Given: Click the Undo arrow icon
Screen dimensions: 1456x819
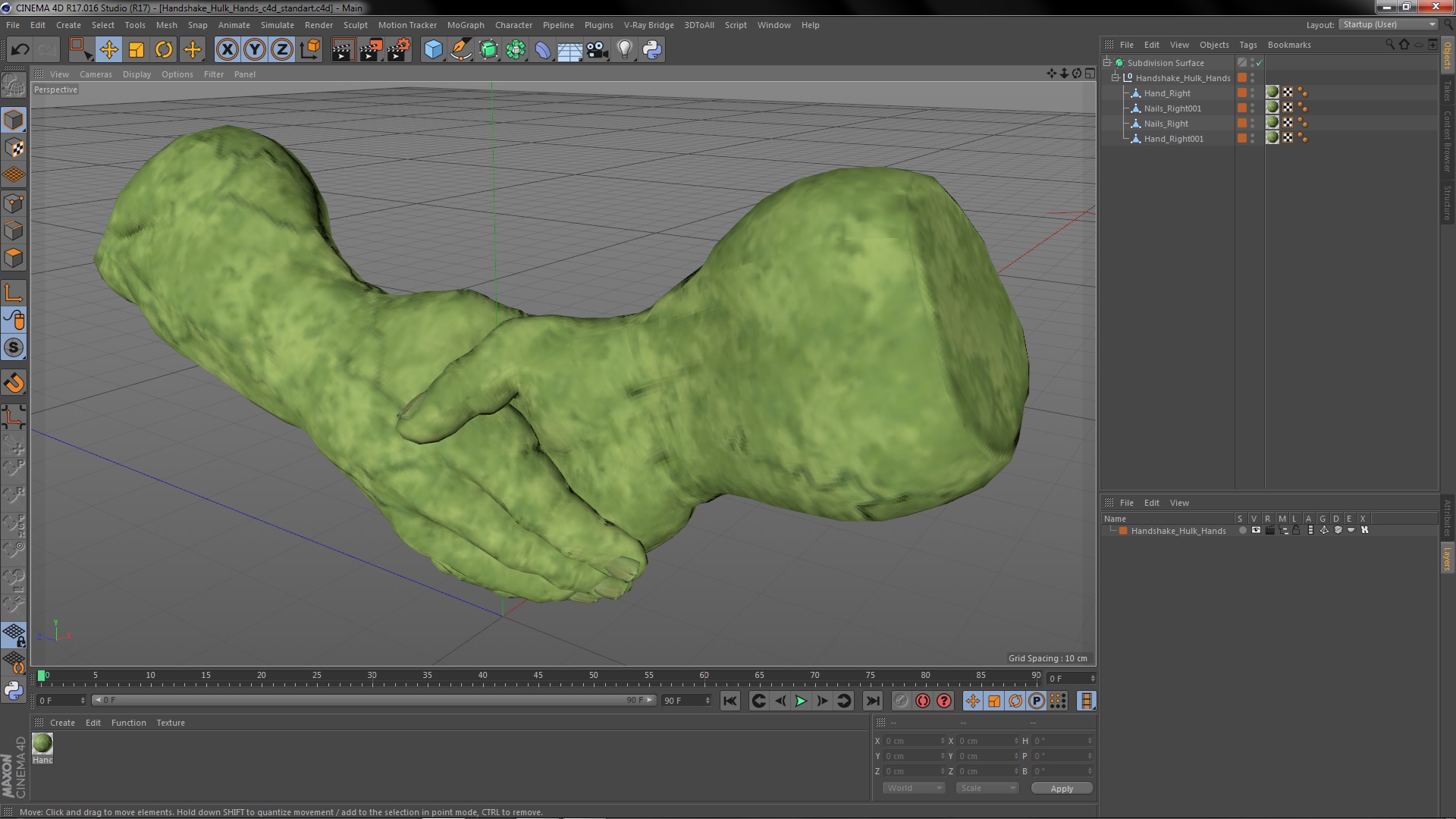Looking at the screenshot, I should [x=20, y=50].
